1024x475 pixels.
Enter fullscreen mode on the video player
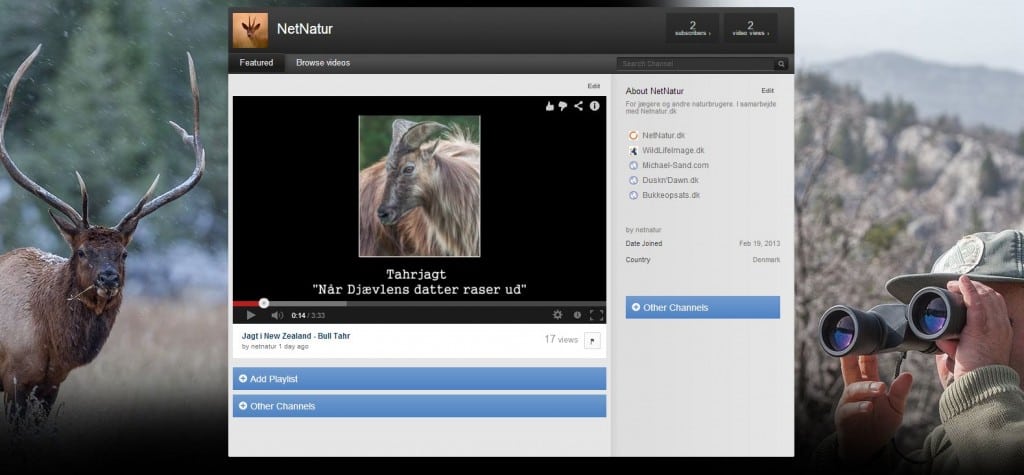tap(596, 315)
